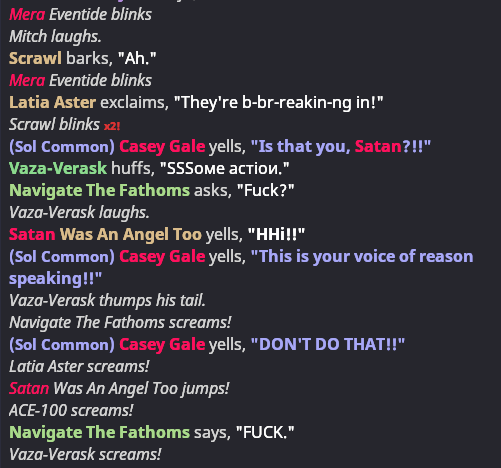Click 'Navigate The Fathoms screams!' emote
The image size is (501, 468).
point(120,323)
